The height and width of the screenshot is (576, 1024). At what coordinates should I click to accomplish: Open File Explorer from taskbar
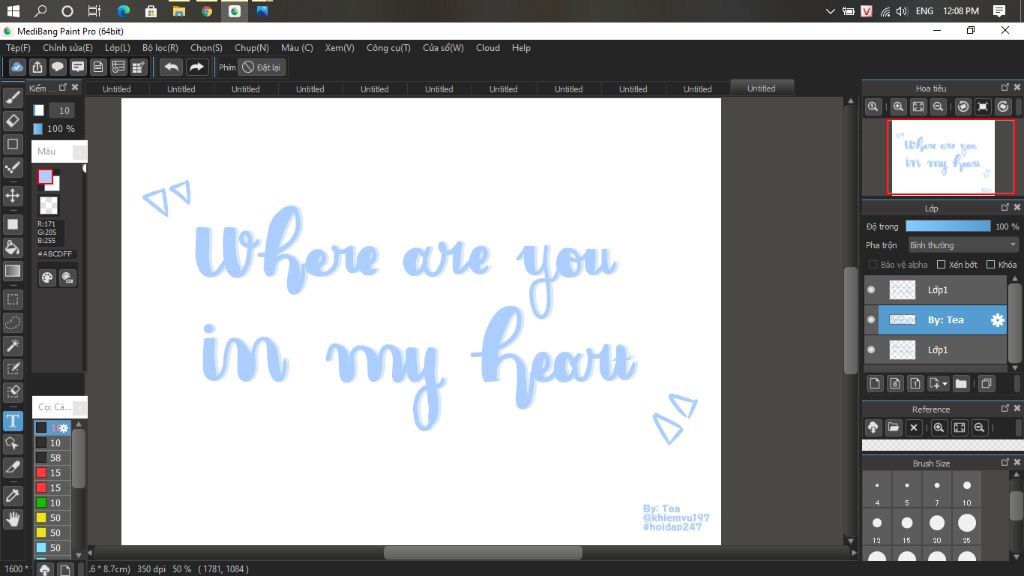click(x=178, y=11)
